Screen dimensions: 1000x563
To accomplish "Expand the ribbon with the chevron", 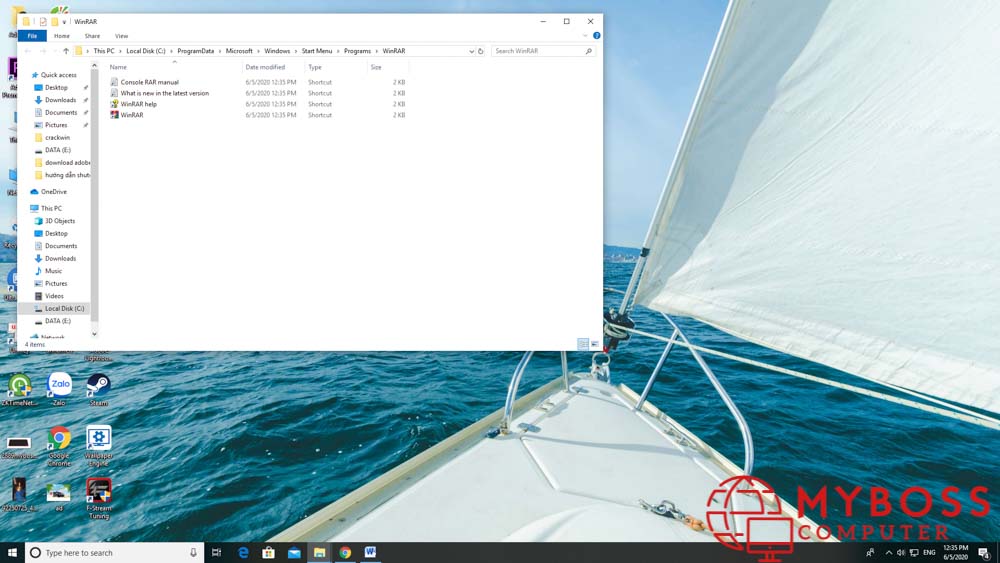I will coord(585,36).
